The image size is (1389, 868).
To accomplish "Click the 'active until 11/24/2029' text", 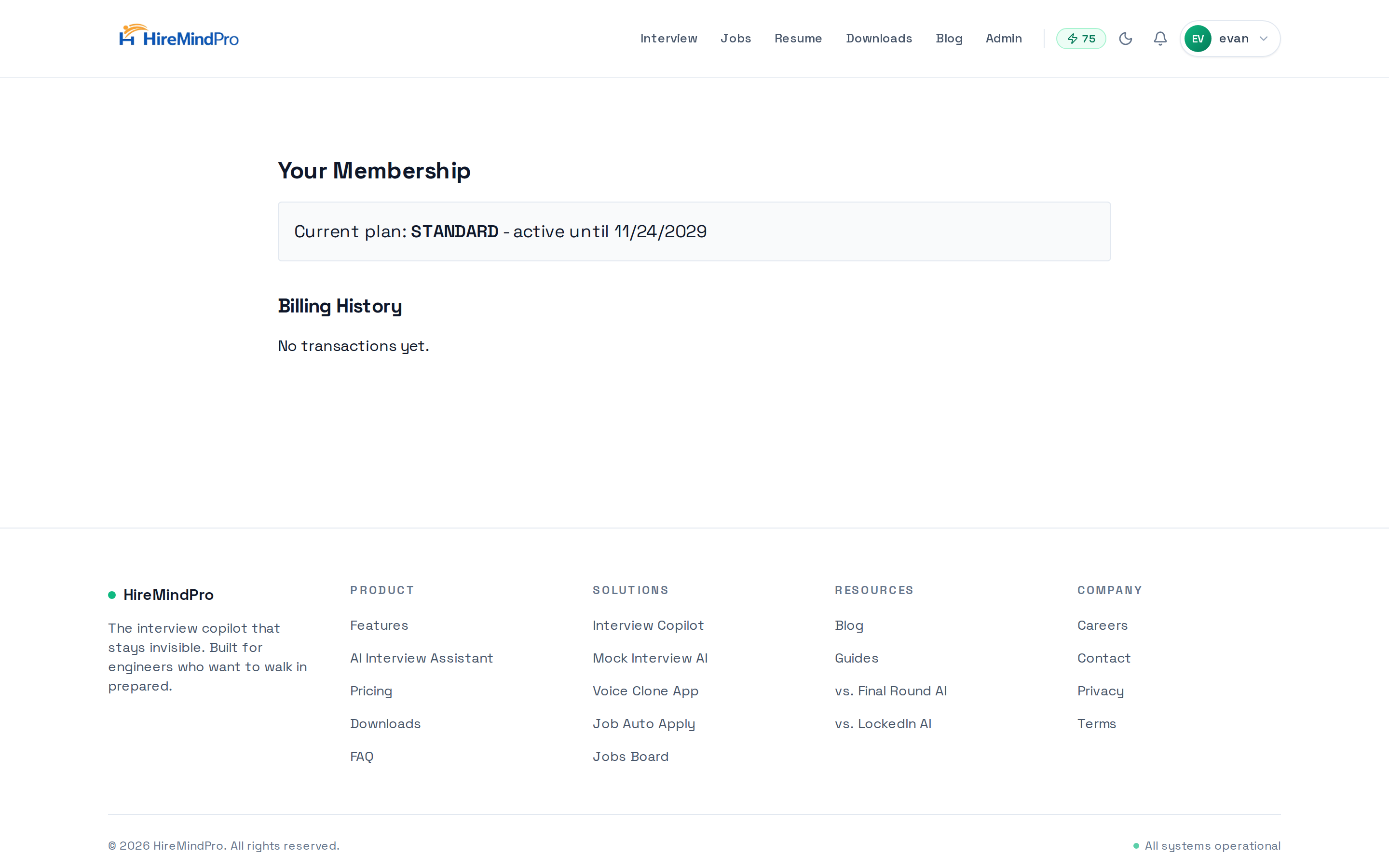I will [610, 231].
